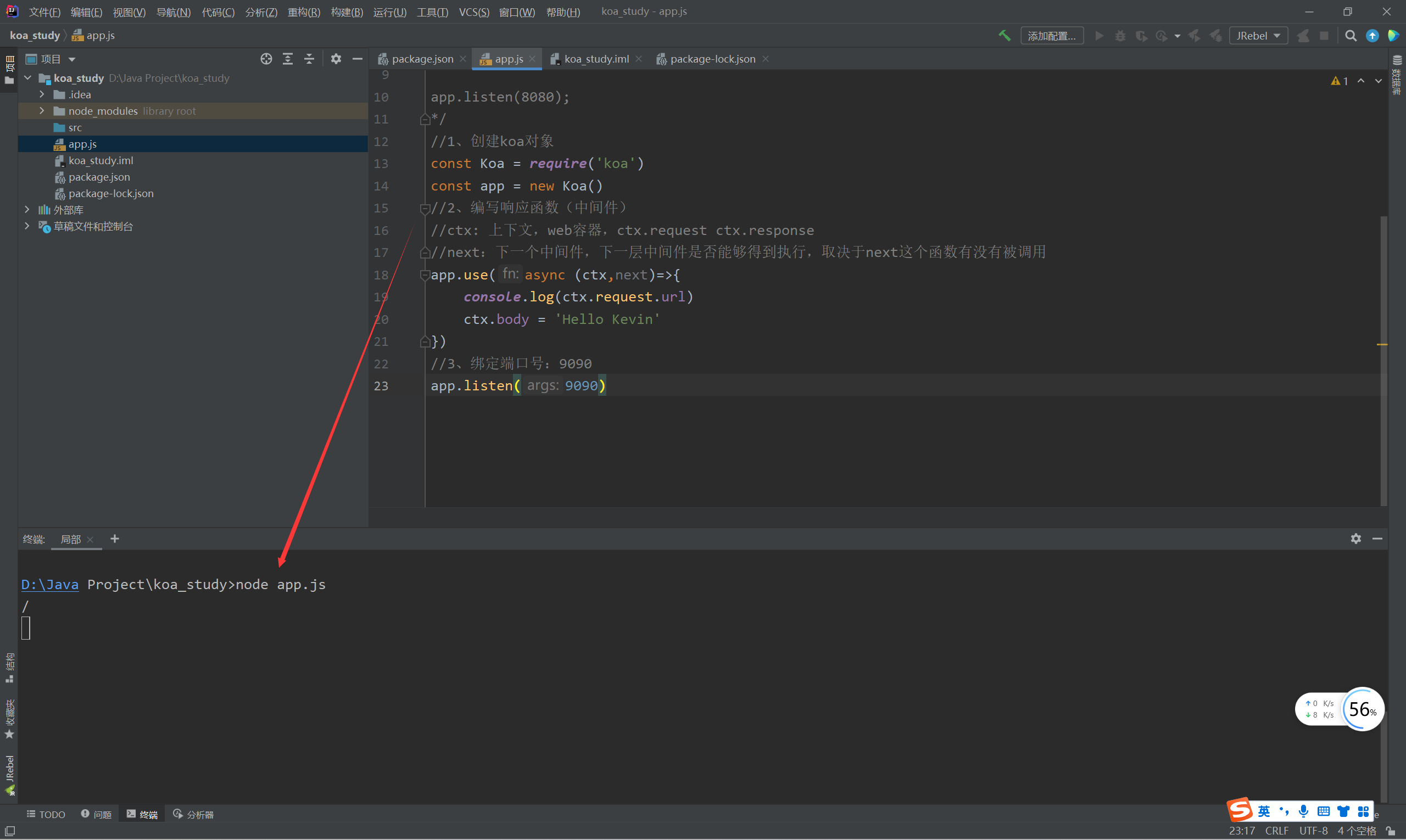The image size is (1406, 840).
Task: Open project panel settings gear
Action: [336, 59]
